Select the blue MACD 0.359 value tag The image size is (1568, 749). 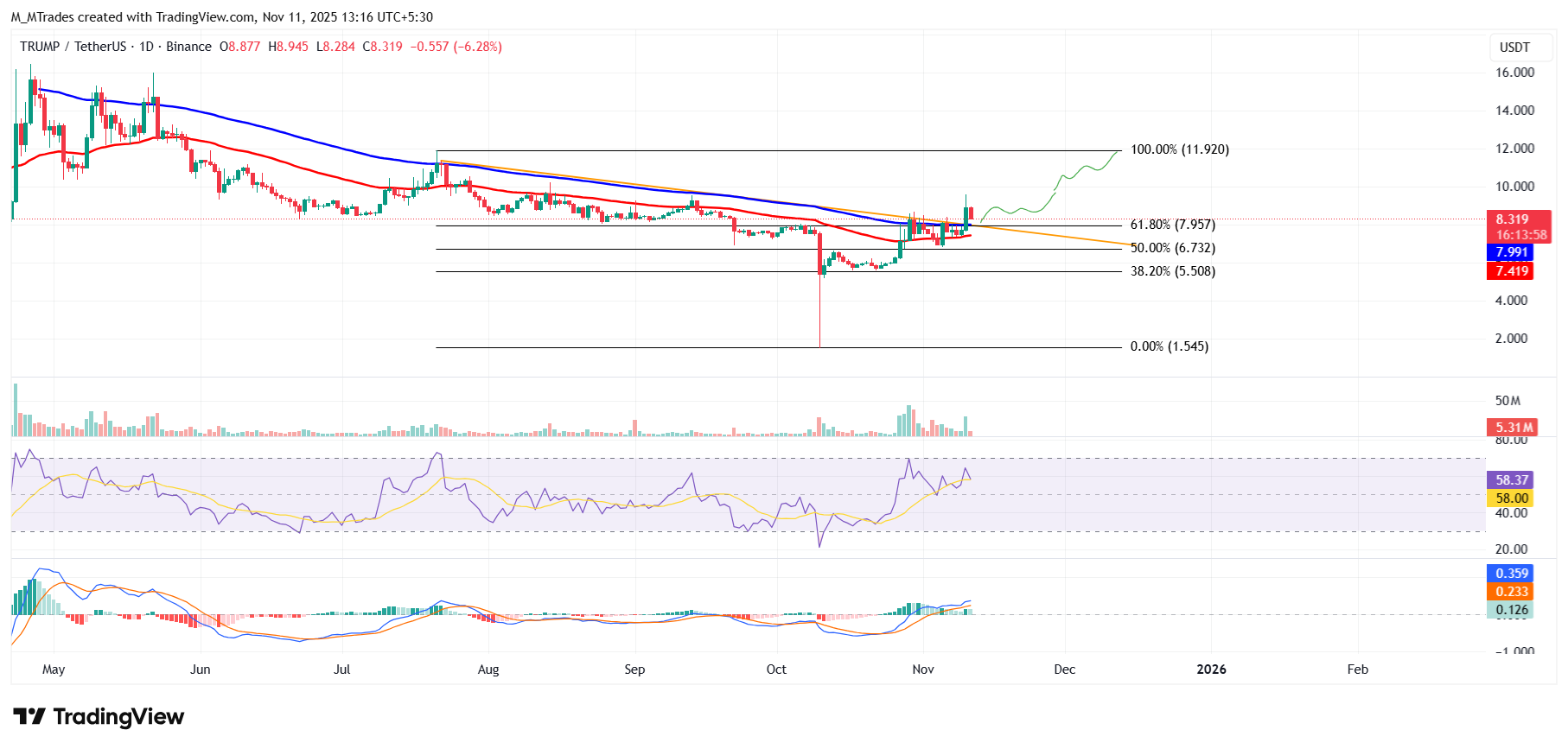point(1512,574)
